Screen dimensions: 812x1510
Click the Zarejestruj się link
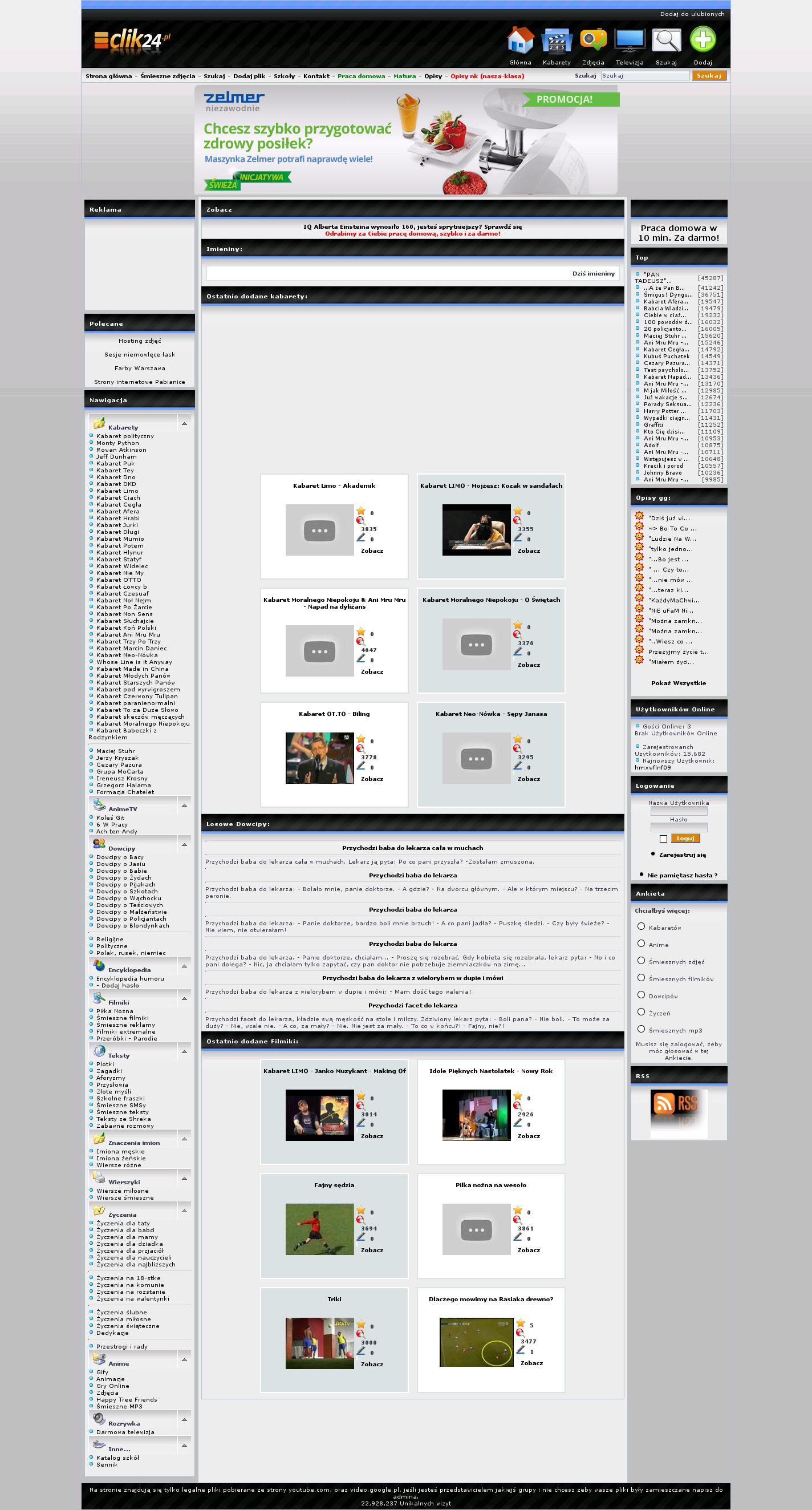(682, 855)
